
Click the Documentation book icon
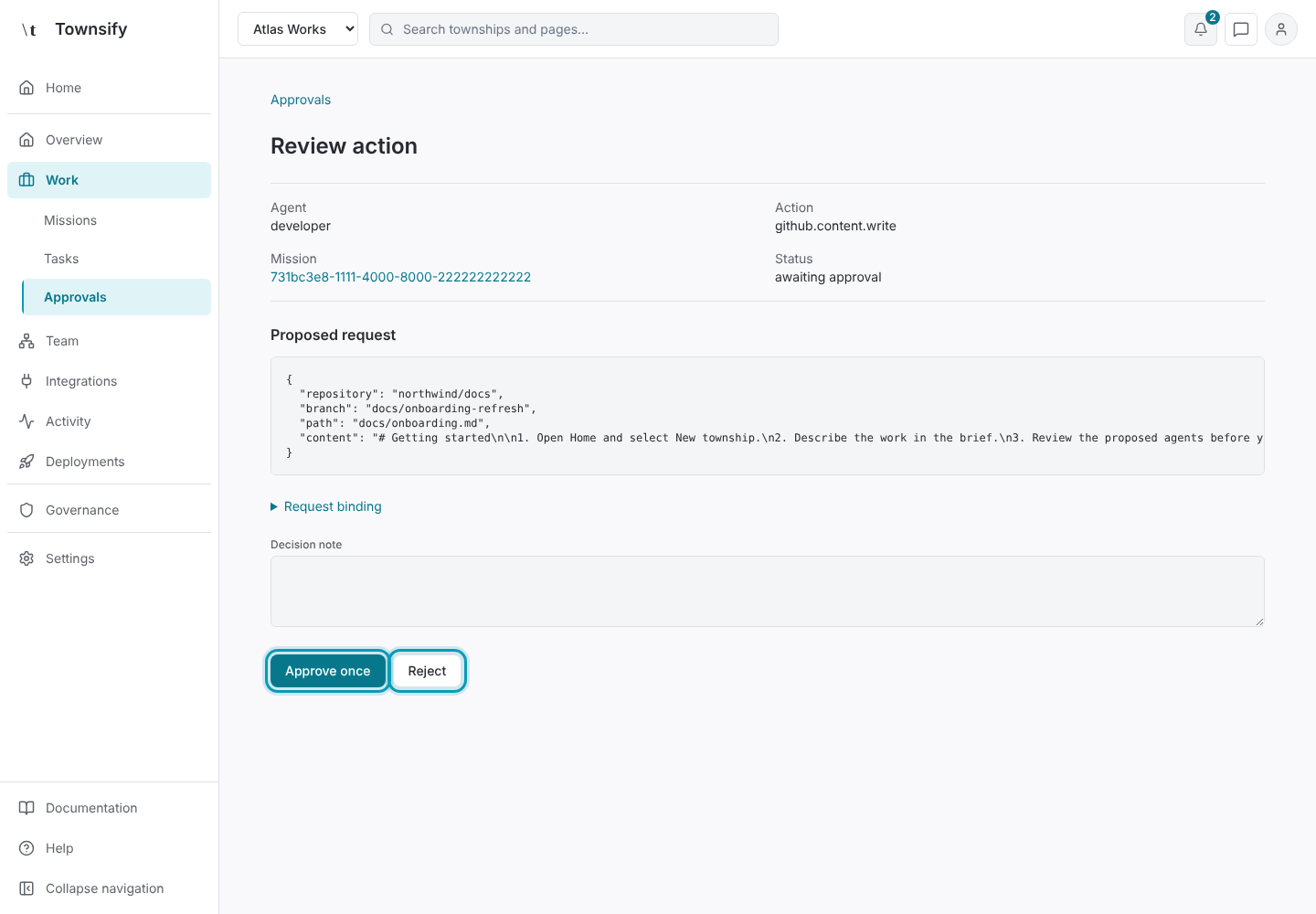click(x=27, y=808)
